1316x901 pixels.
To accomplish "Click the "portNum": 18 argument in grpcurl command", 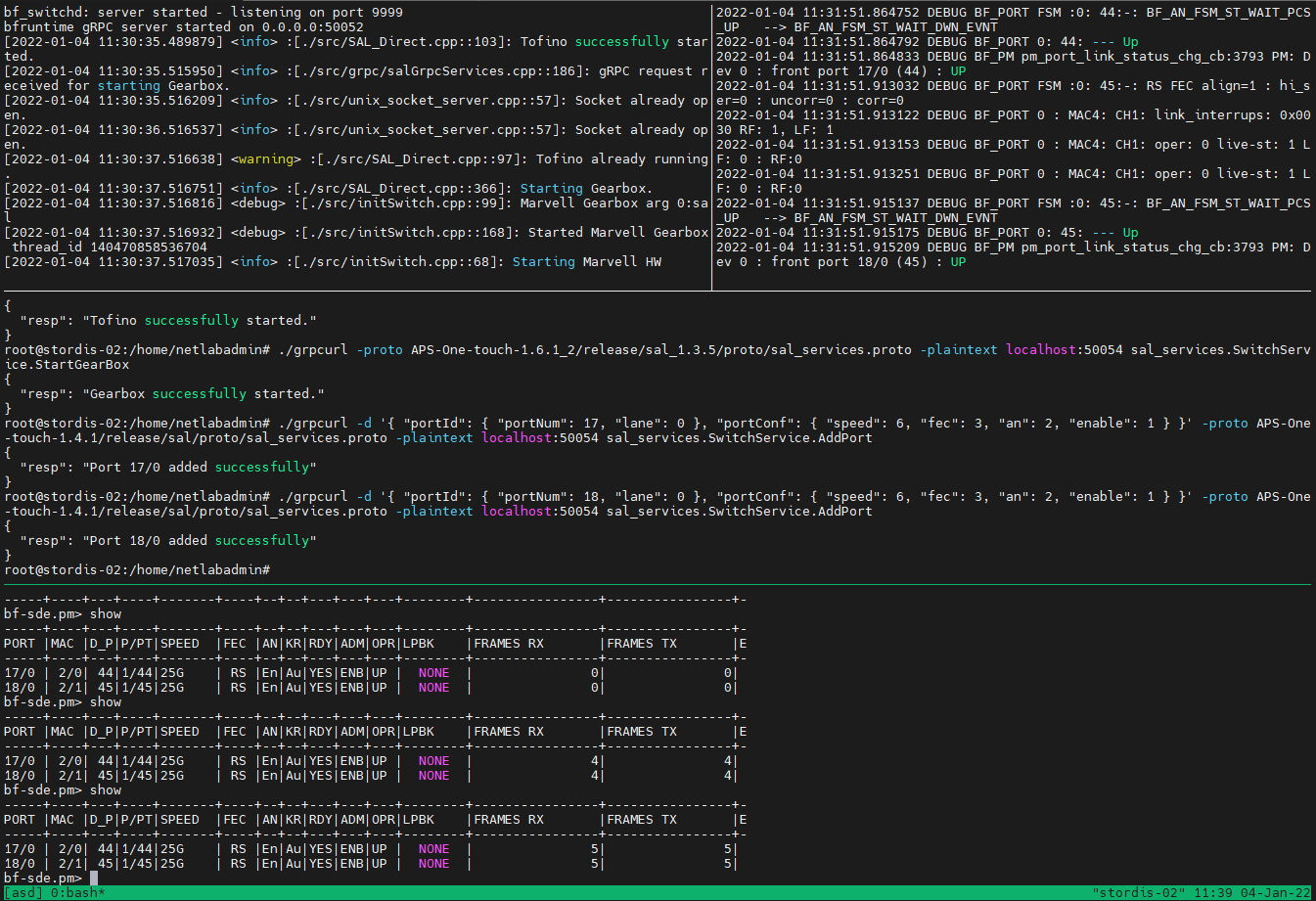I will click(x=552, y=497).
